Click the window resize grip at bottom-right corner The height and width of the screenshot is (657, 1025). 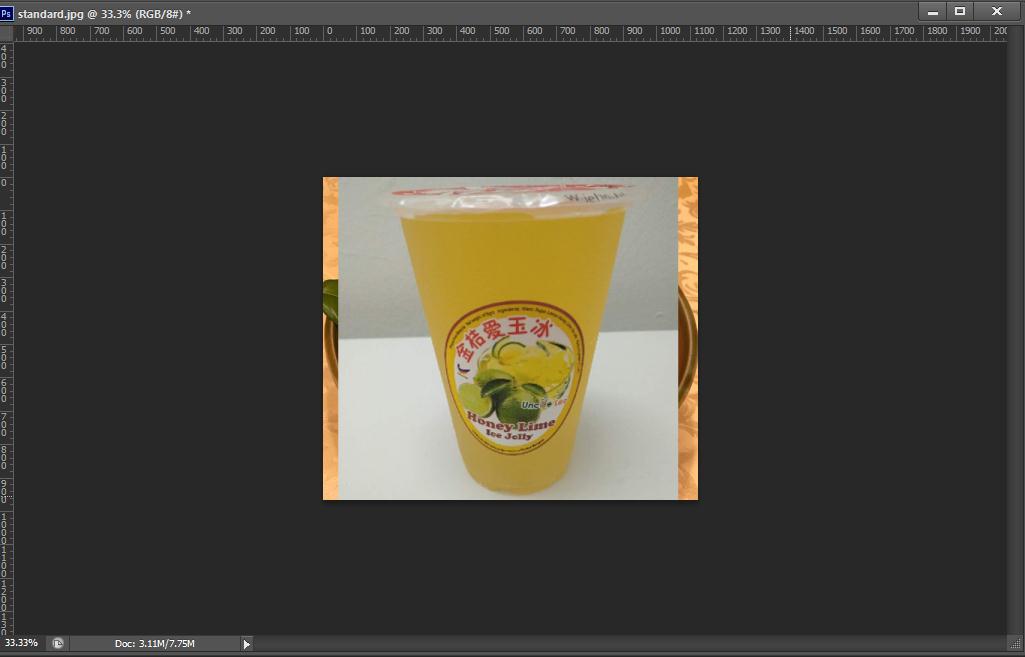point(1015,643)
